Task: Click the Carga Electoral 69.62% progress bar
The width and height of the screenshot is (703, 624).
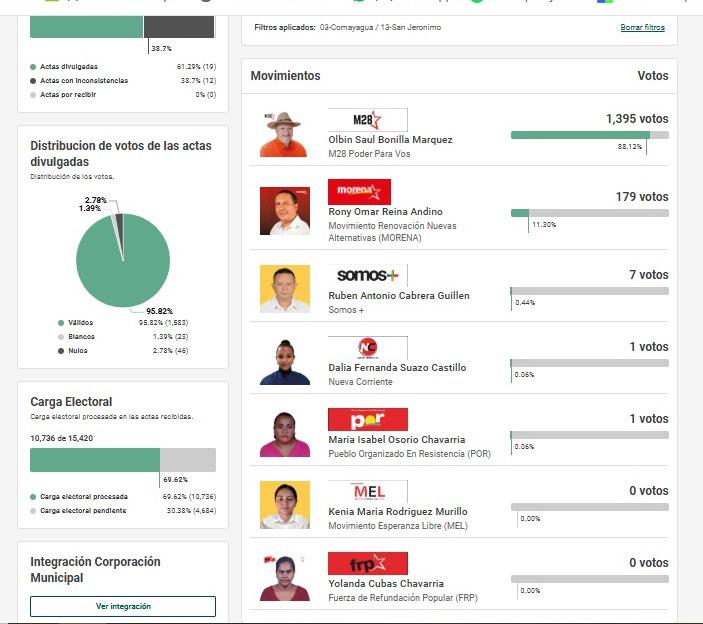Action: click(x=95, y=460)
